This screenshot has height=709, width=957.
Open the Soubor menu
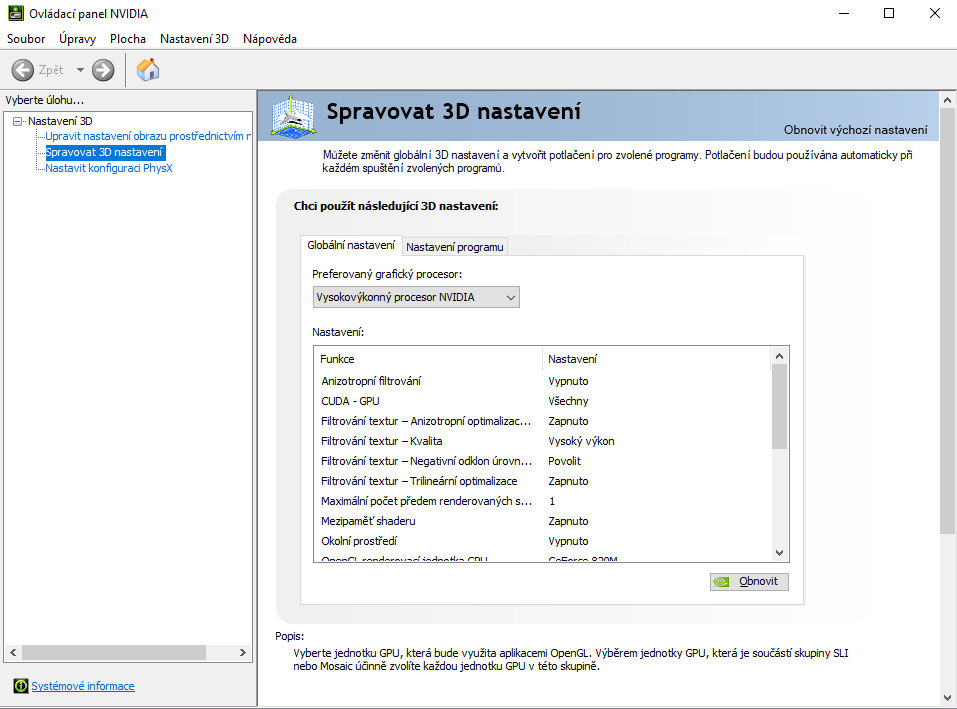(26, 38)
